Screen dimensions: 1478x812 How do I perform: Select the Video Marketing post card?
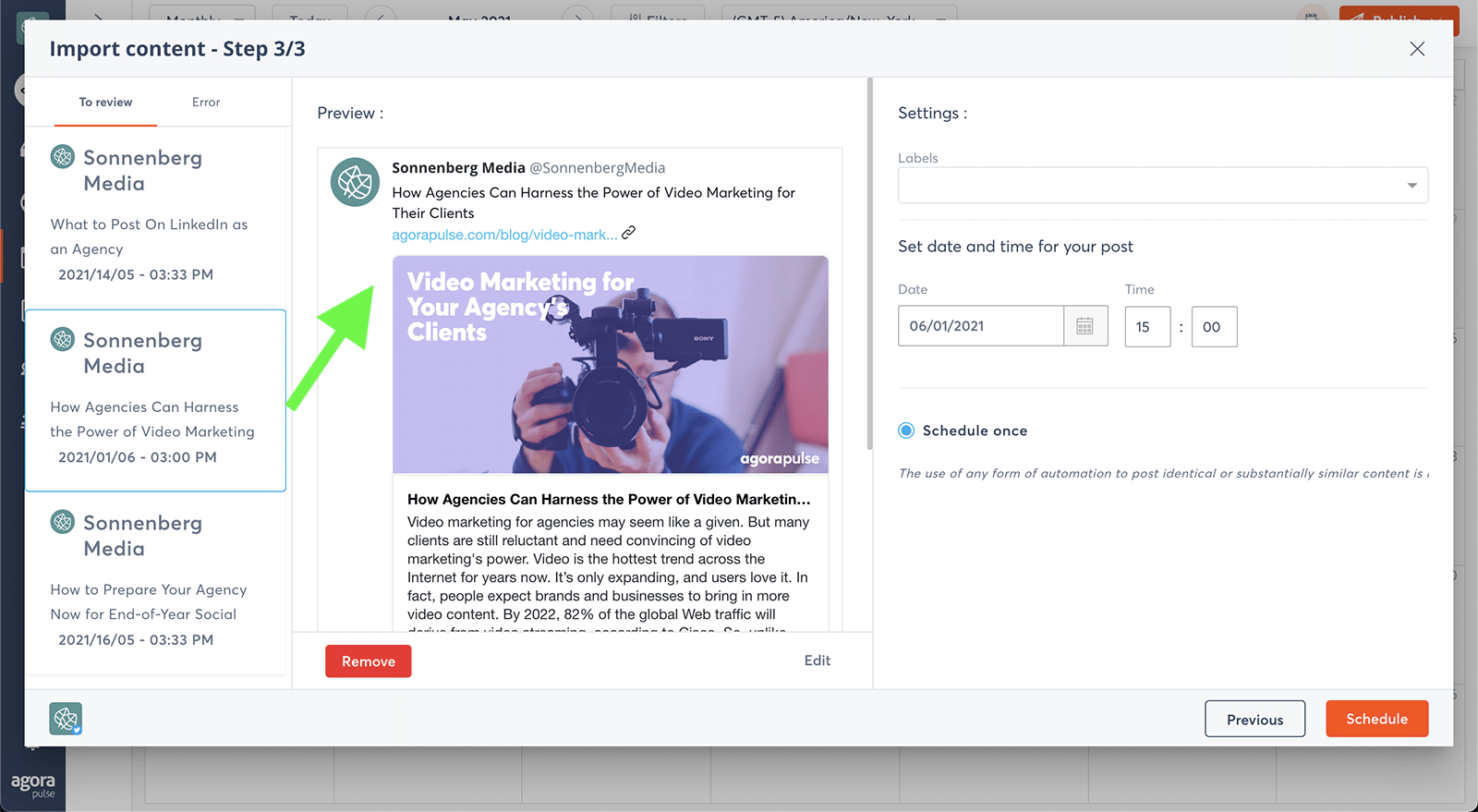click(155, 401)
